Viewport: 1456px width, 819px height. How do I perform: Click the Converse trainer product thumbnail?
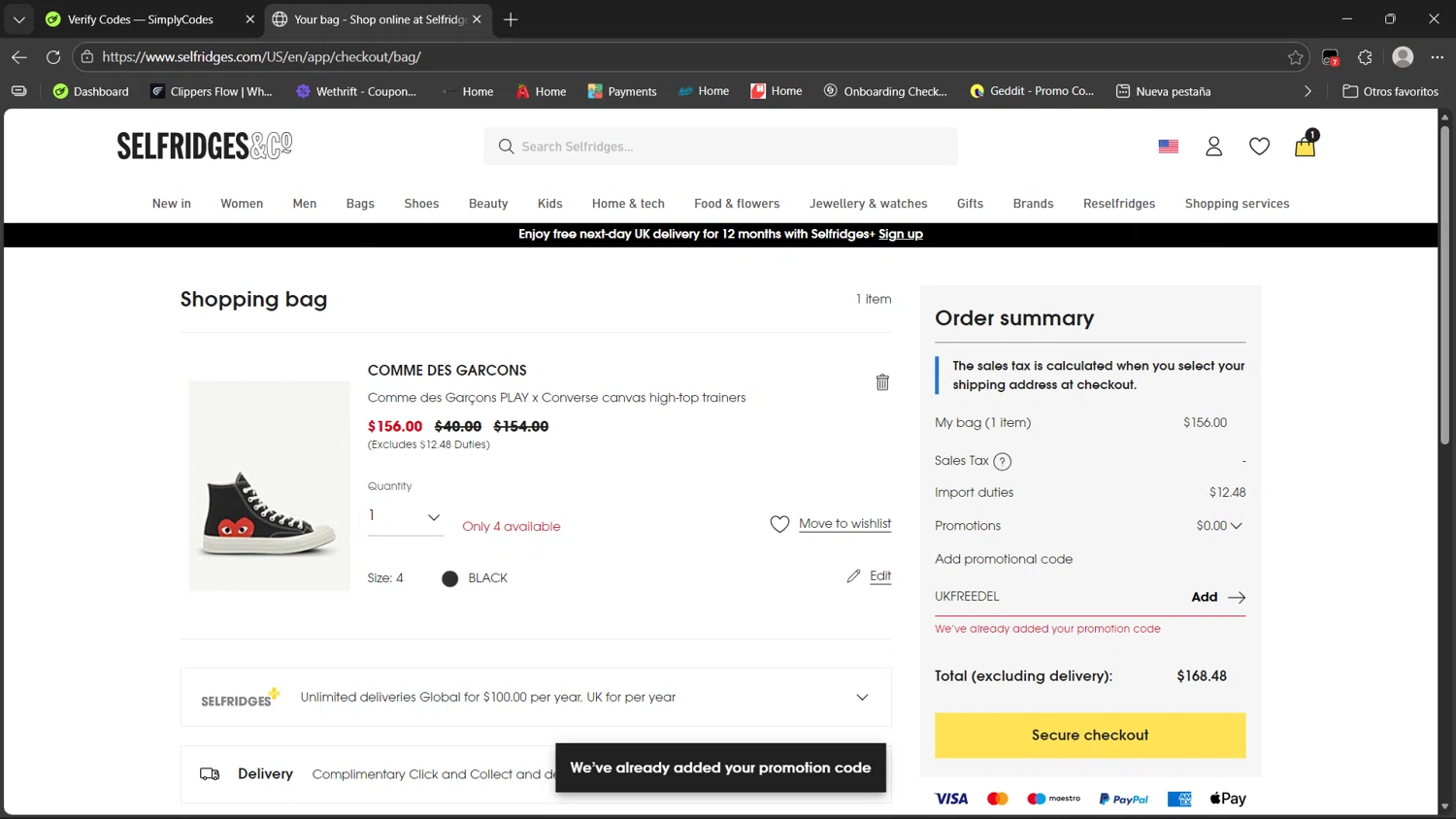tap(269, 486)
